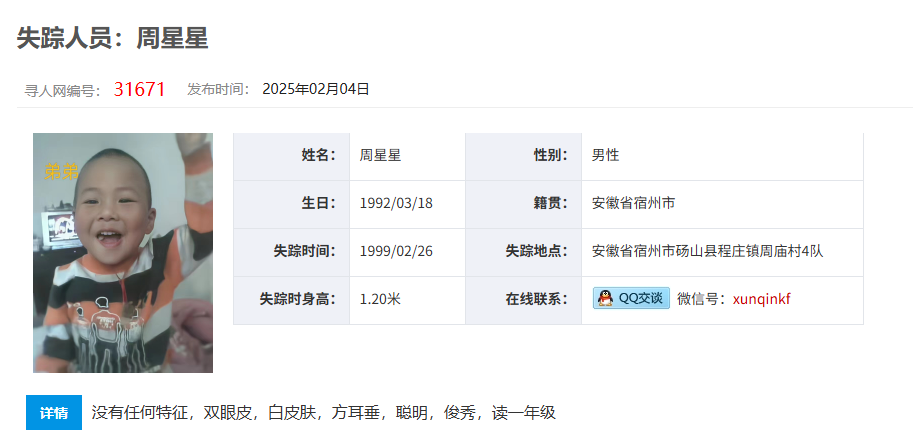This screenshot has height=448, width=913.
Task: Click the height value 1.20米
Action: (x=380, y=299)
